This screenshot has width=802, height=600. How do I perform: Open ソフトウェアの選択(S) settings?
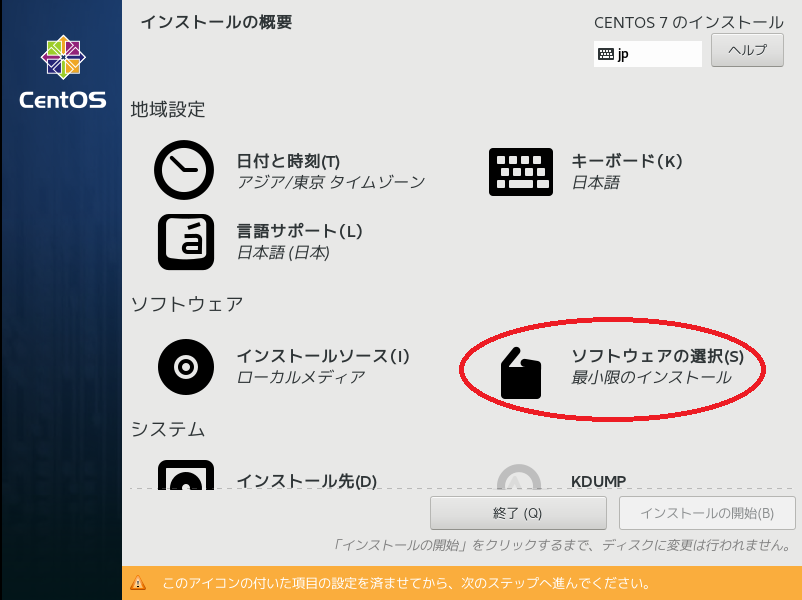657,356
